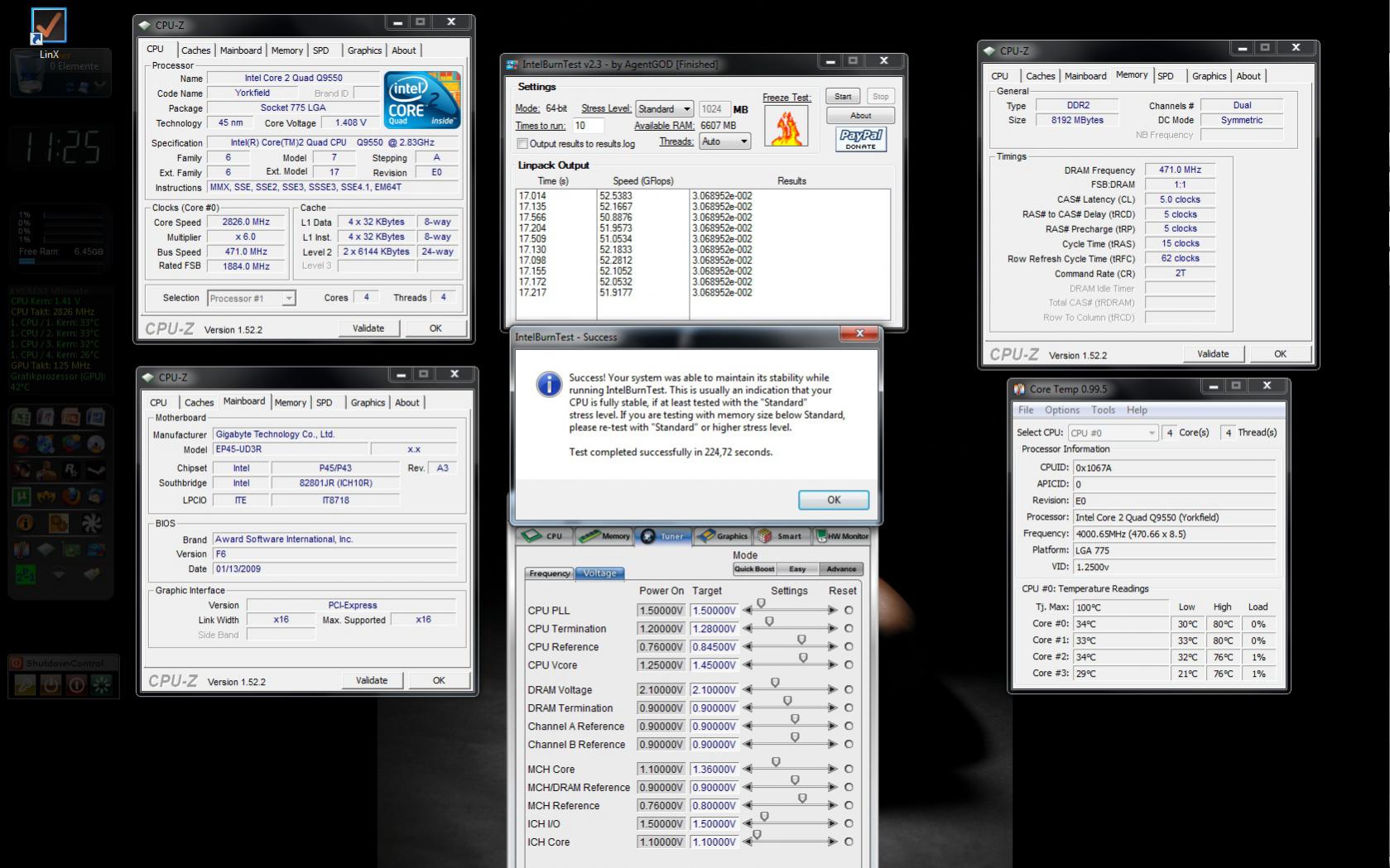Open the Threads dropdown set to Auto
Screen dimensions: 1390x868
click(x=724, y=141)
